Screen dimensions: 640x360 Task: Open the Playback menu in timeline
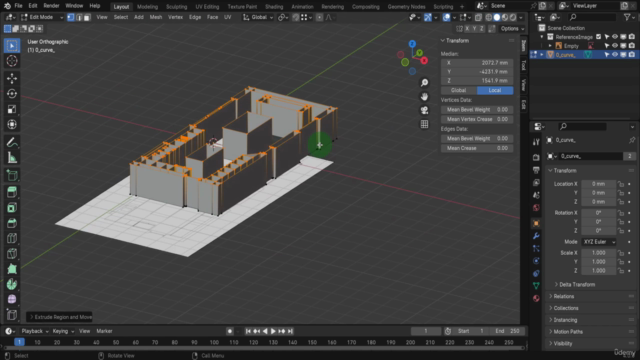click(x=35, y=331)
